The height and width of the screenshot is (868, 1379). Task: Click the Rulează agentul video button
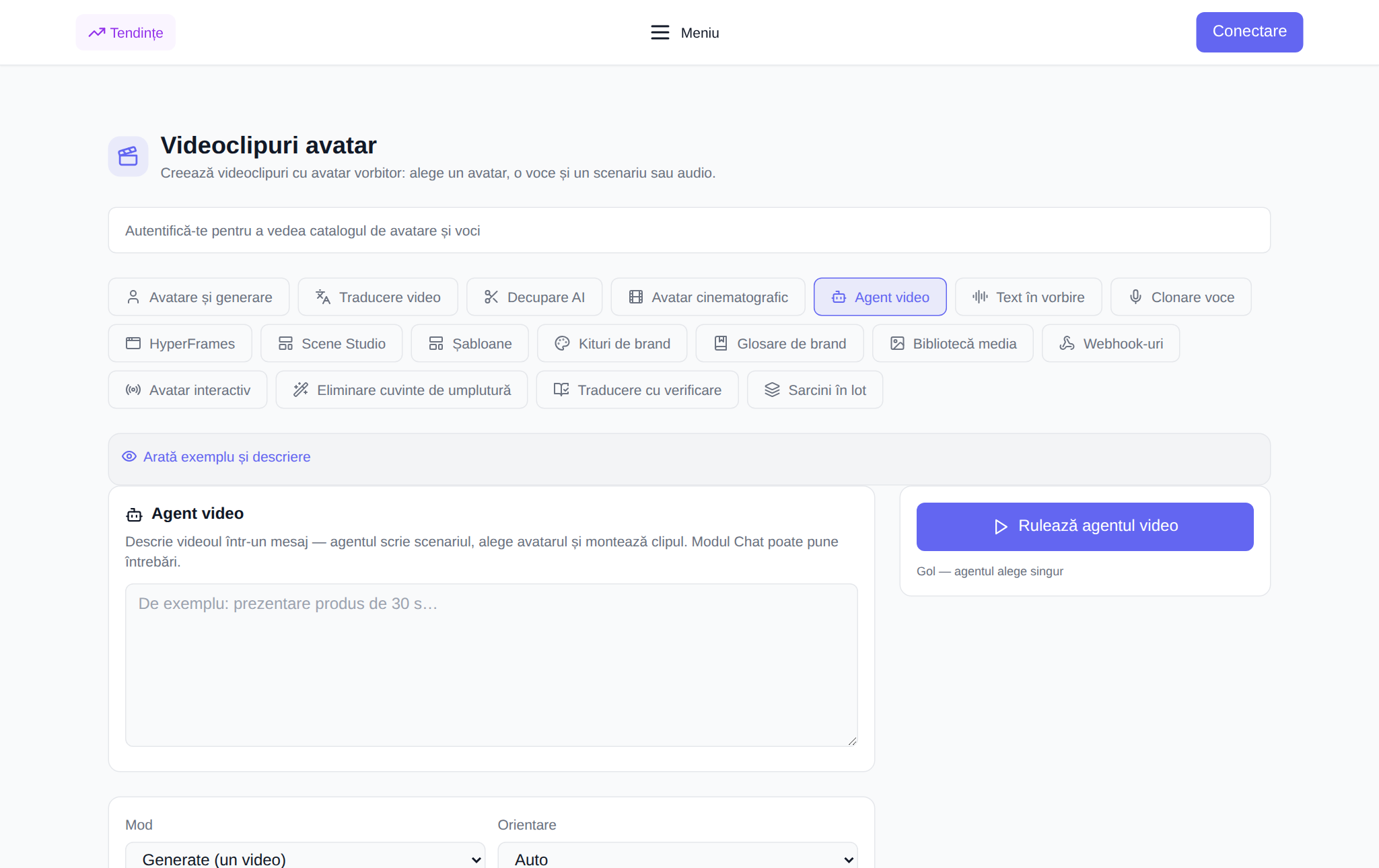point(1085,526)
